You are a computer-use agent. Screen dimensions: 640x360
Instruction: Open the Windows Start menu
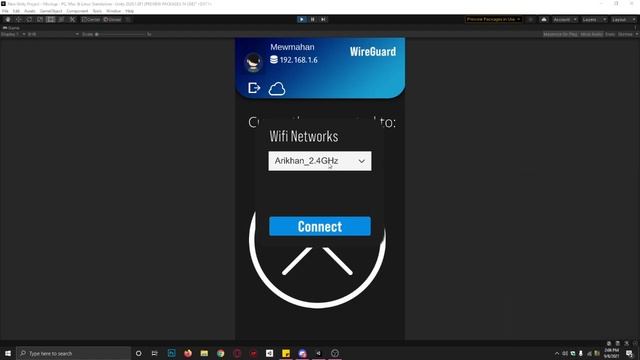8,353
